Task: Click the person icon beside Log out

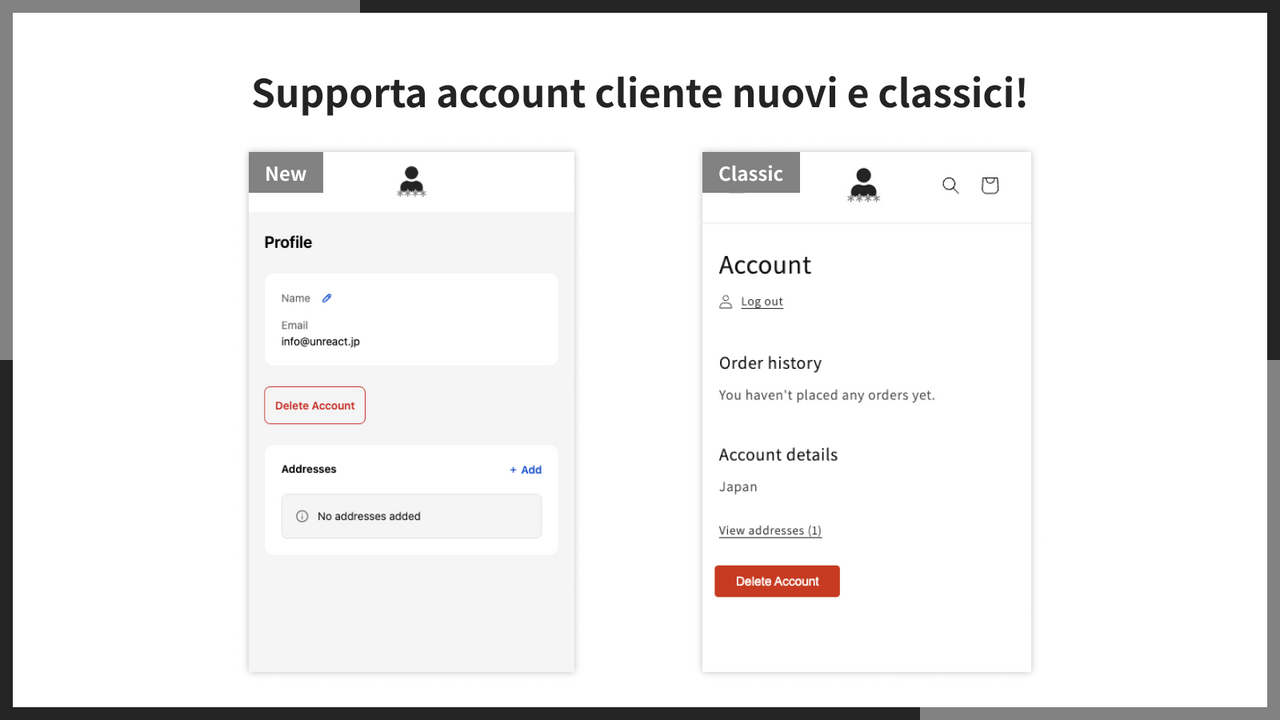Action: pyautogui.click(x=726, y=302)
